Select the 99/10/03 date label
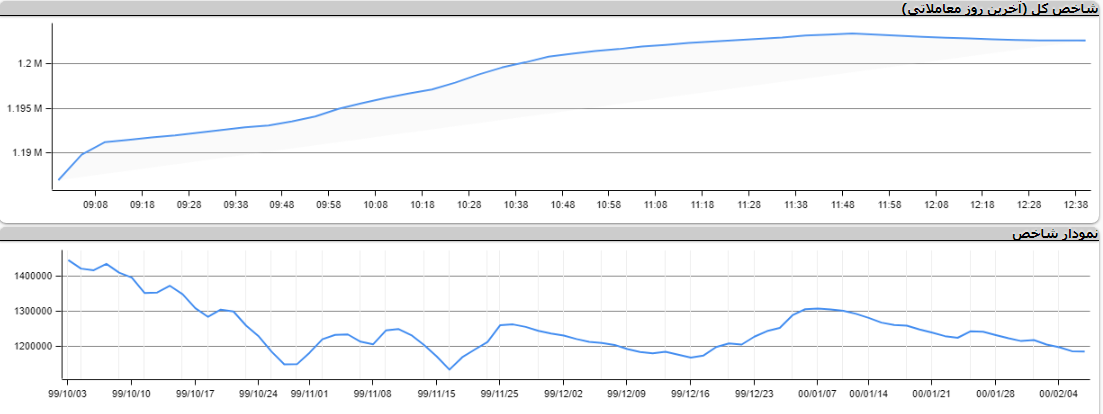1103x414 pixels. point(68,394)
